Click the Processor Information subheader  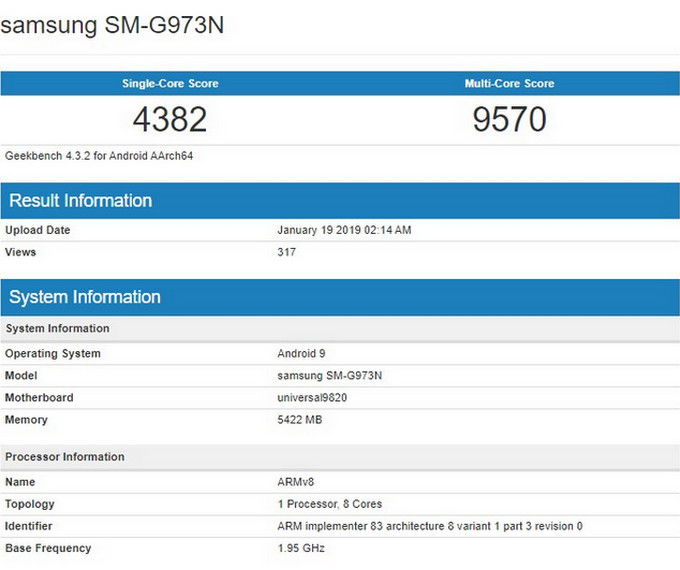tap(340, 457)
